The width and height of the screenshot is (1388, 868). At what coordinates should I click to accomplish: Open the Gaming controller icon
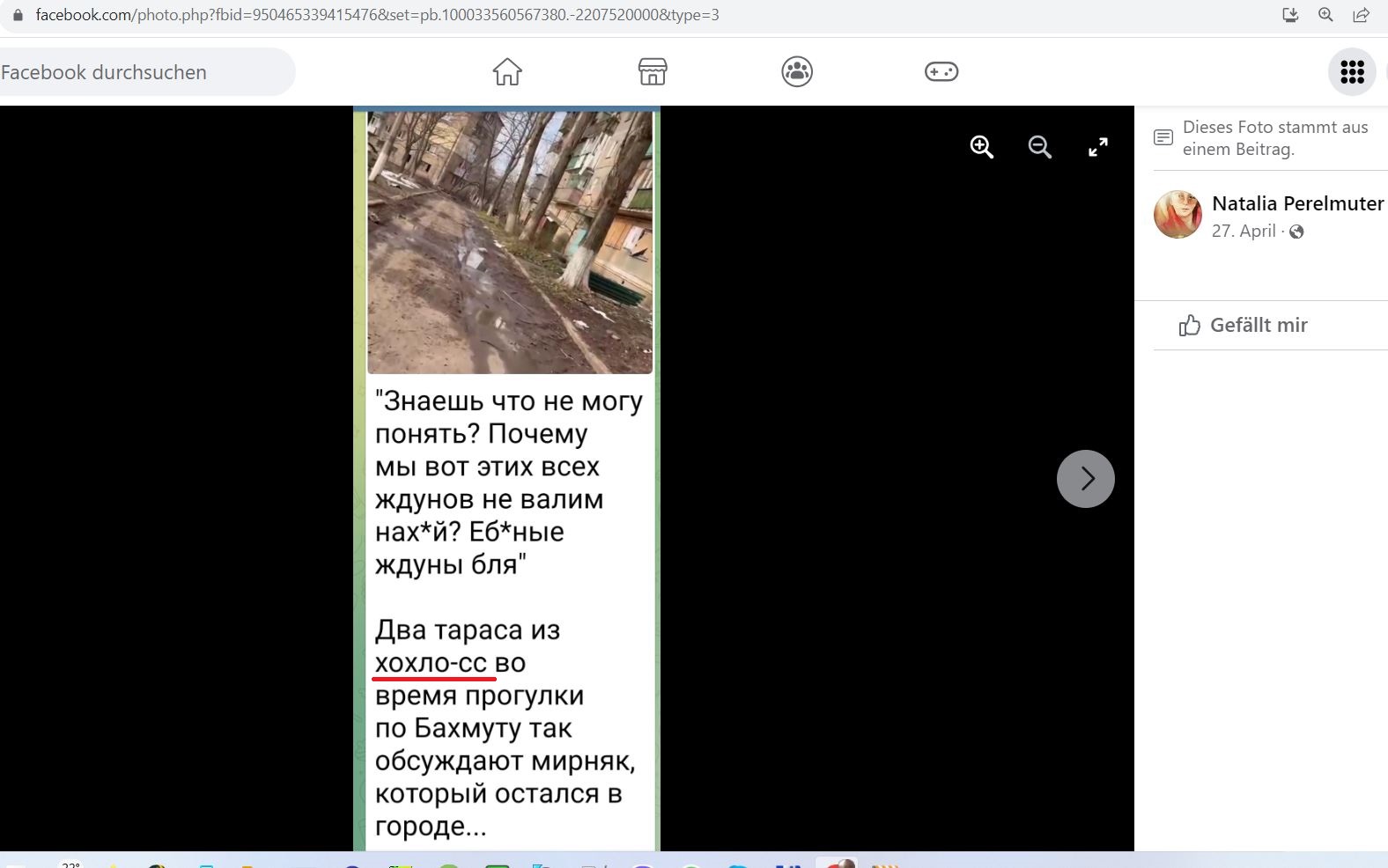coord(941,71)
